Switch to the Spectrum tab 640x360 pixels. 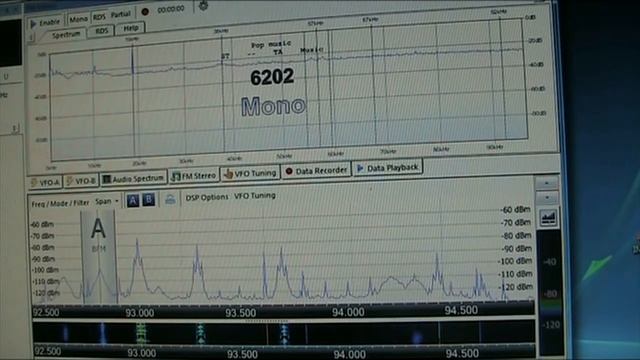(x=66, y=35)
